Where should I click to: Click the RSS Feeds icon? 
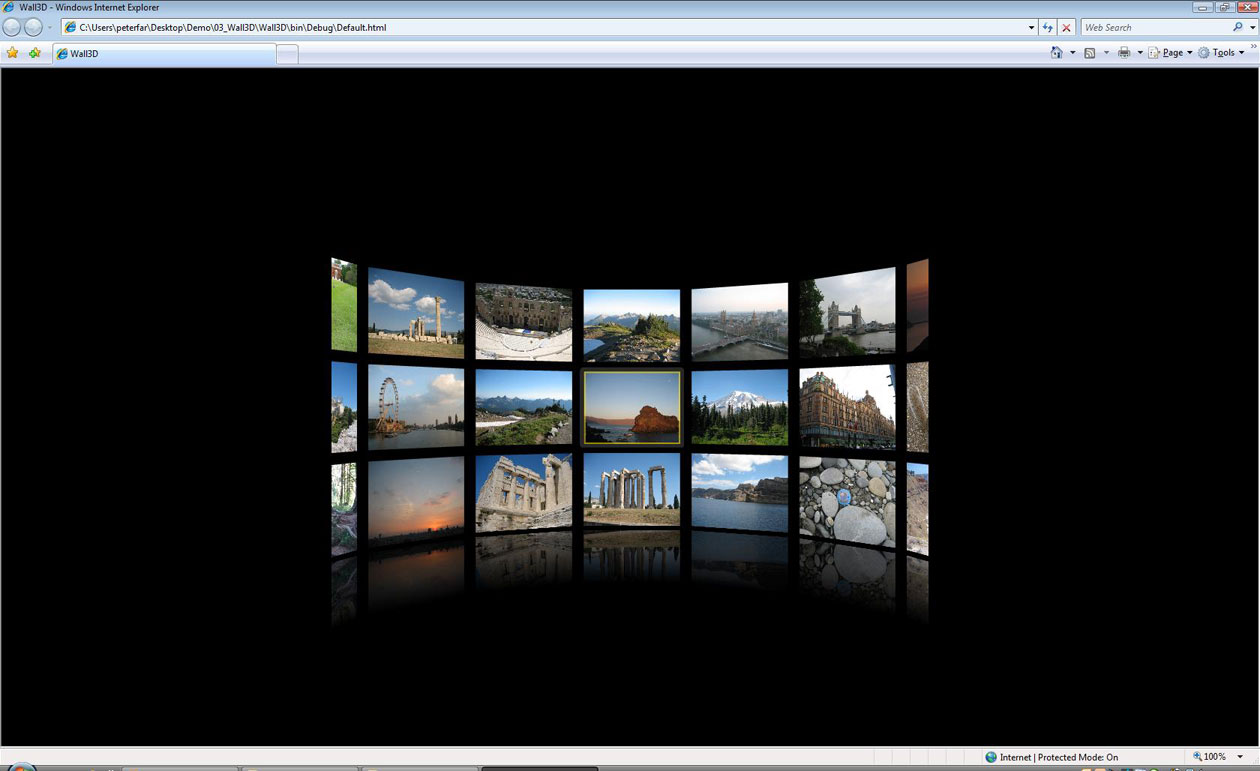(x=1090, y=53)
